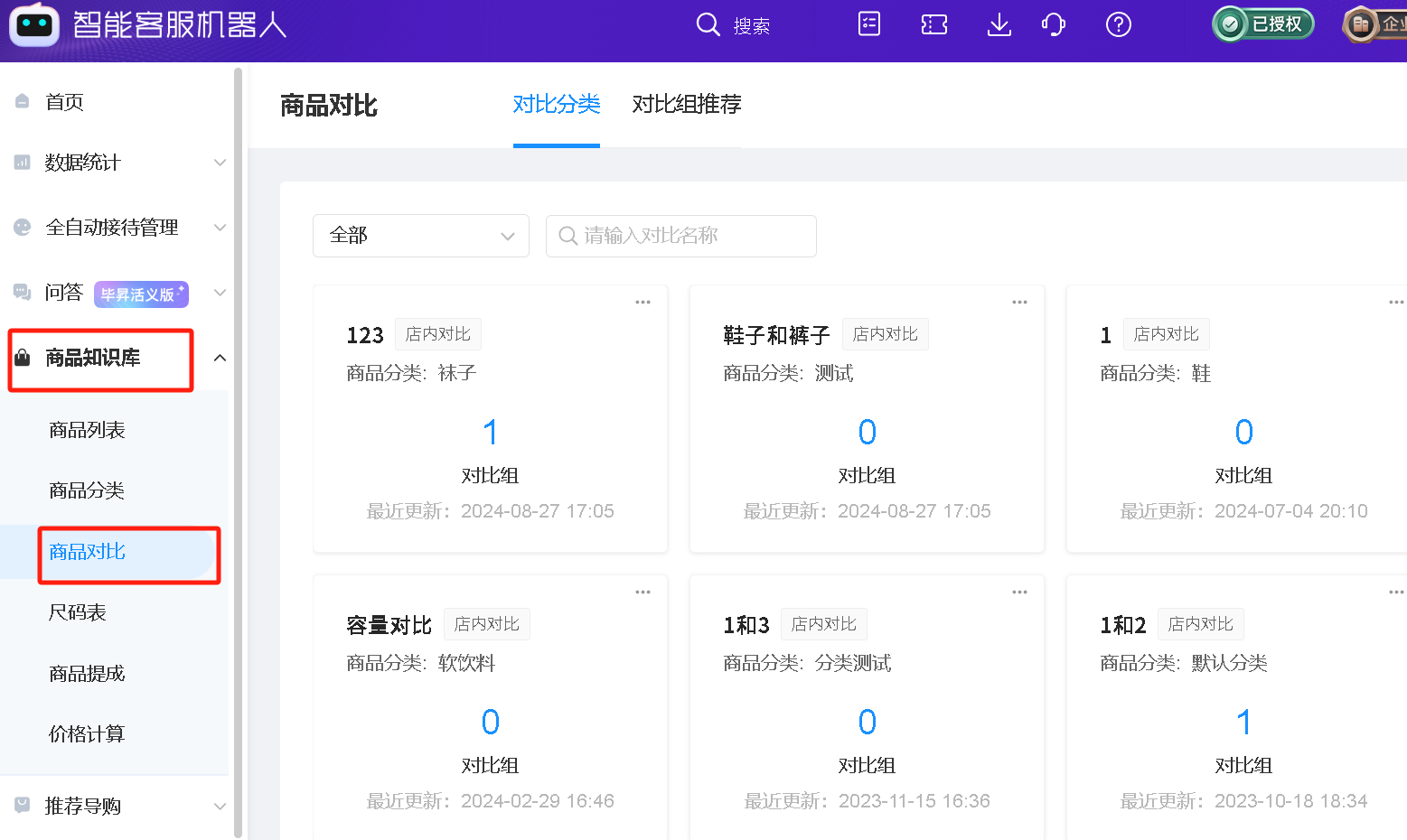Open the more options menu on 鞋子和裤子 card

(1020, 303)
